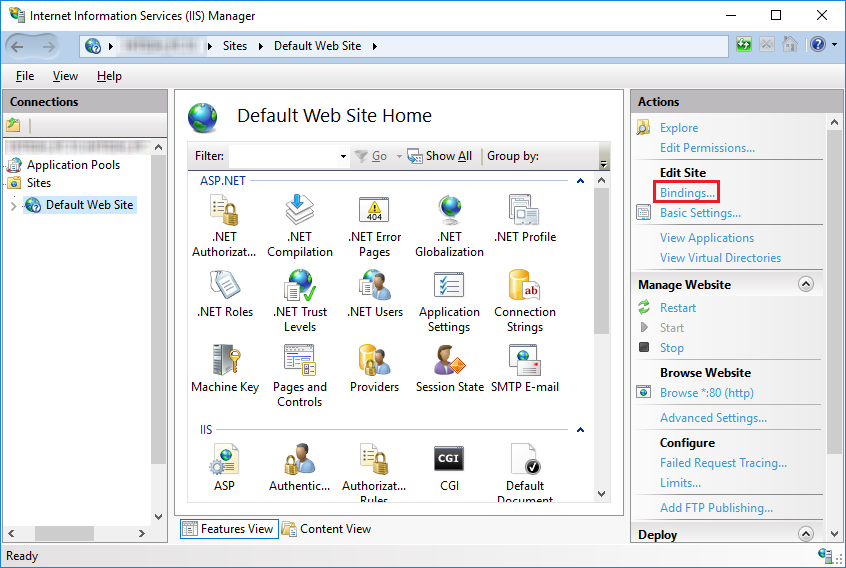Click the Limits... link

680,483
